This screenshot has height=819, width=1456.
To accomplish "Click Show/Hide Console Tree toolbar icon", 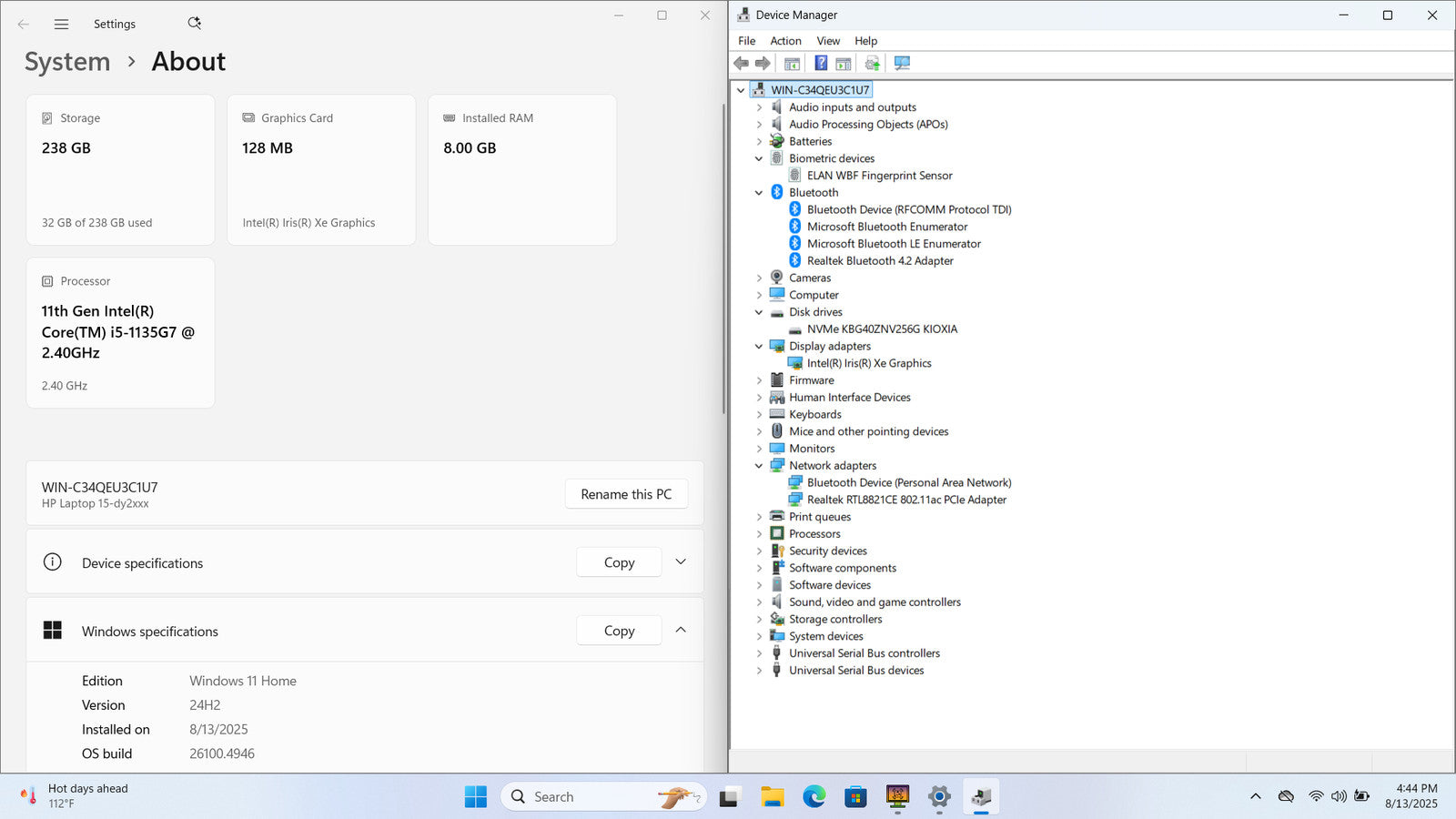I will [x=792, y=63].
